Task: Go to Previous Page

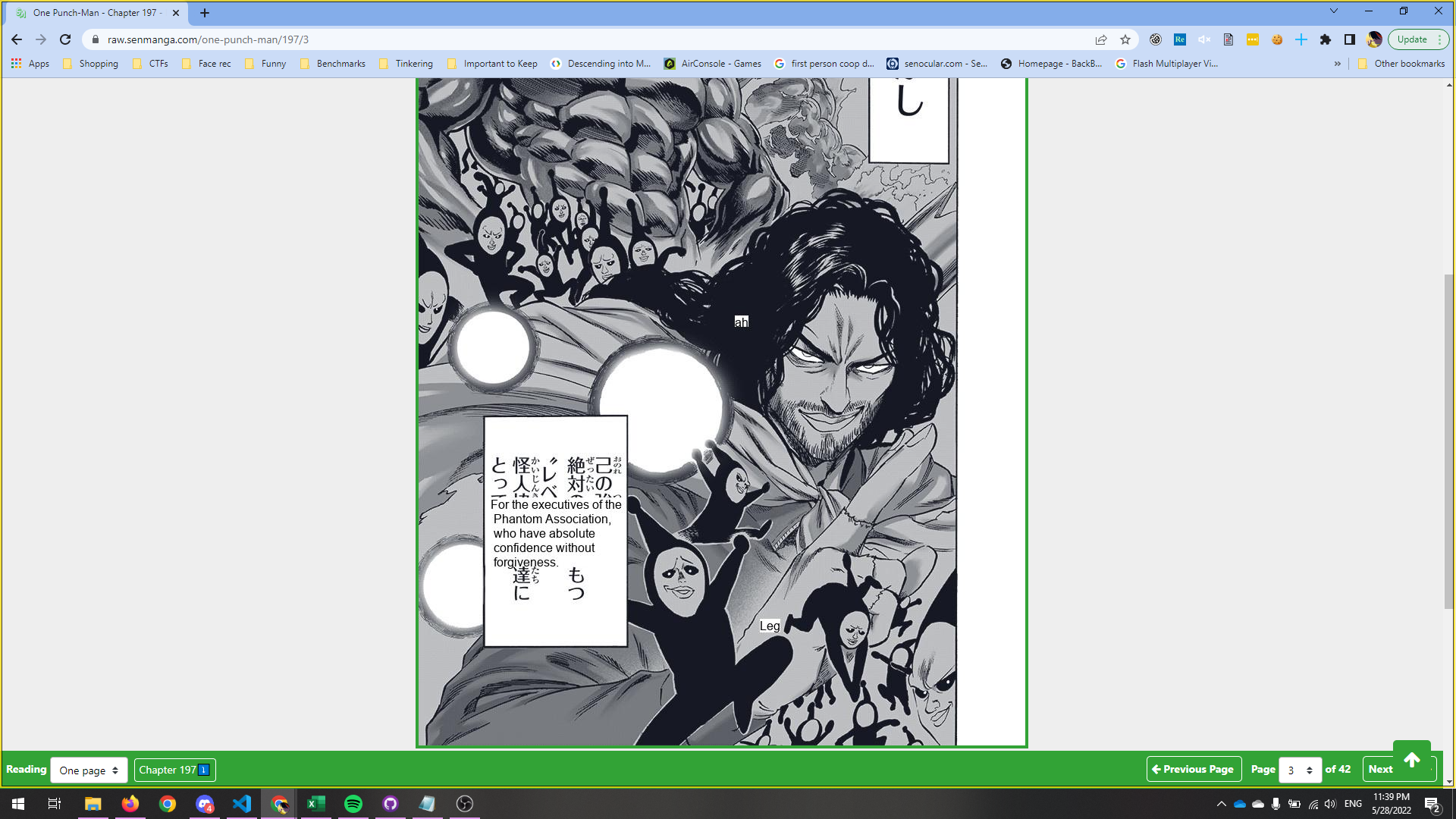Action: (1194, 769)
